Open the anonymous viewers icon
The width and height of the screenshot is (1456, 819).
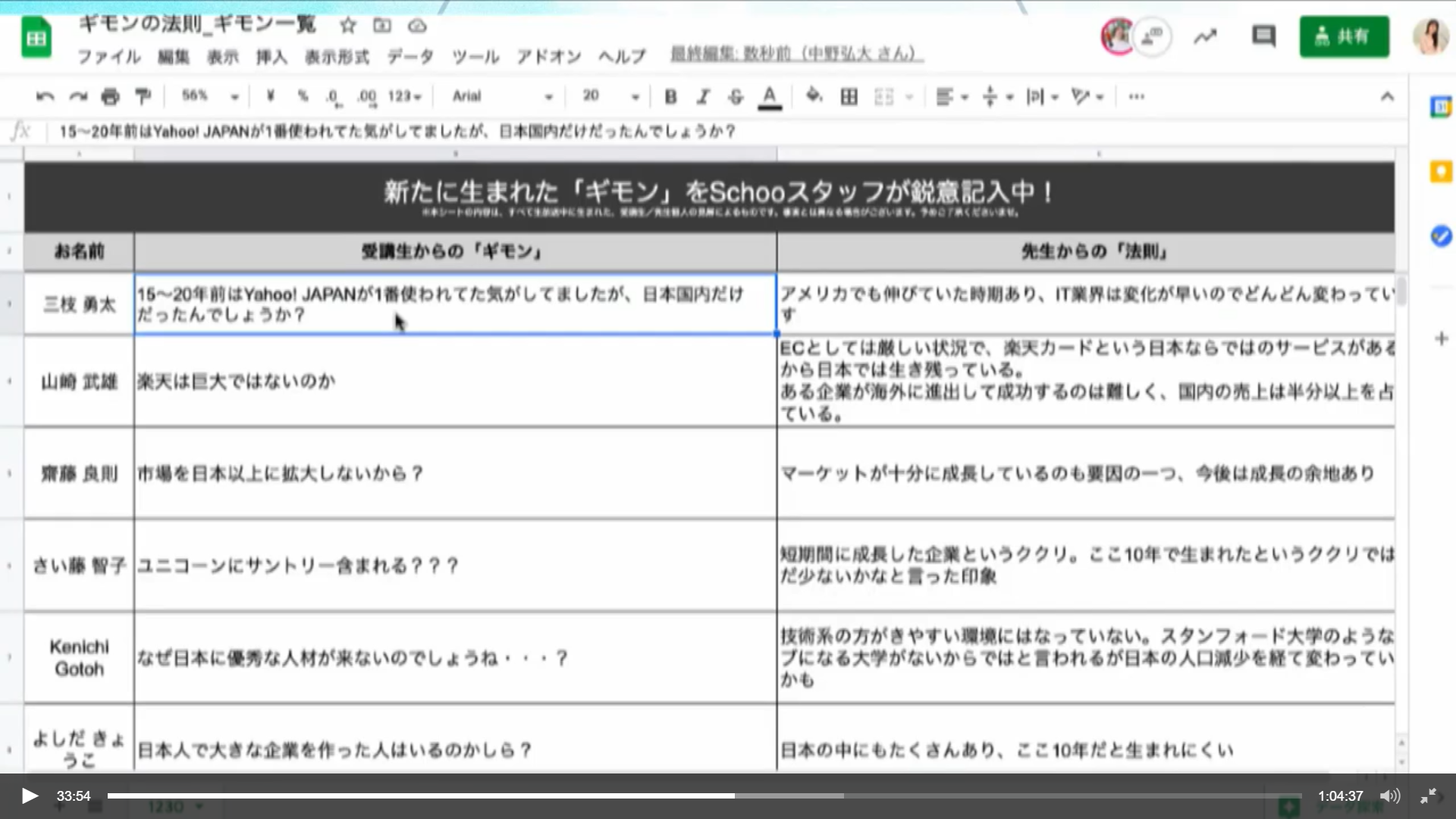pos(1153,36)
